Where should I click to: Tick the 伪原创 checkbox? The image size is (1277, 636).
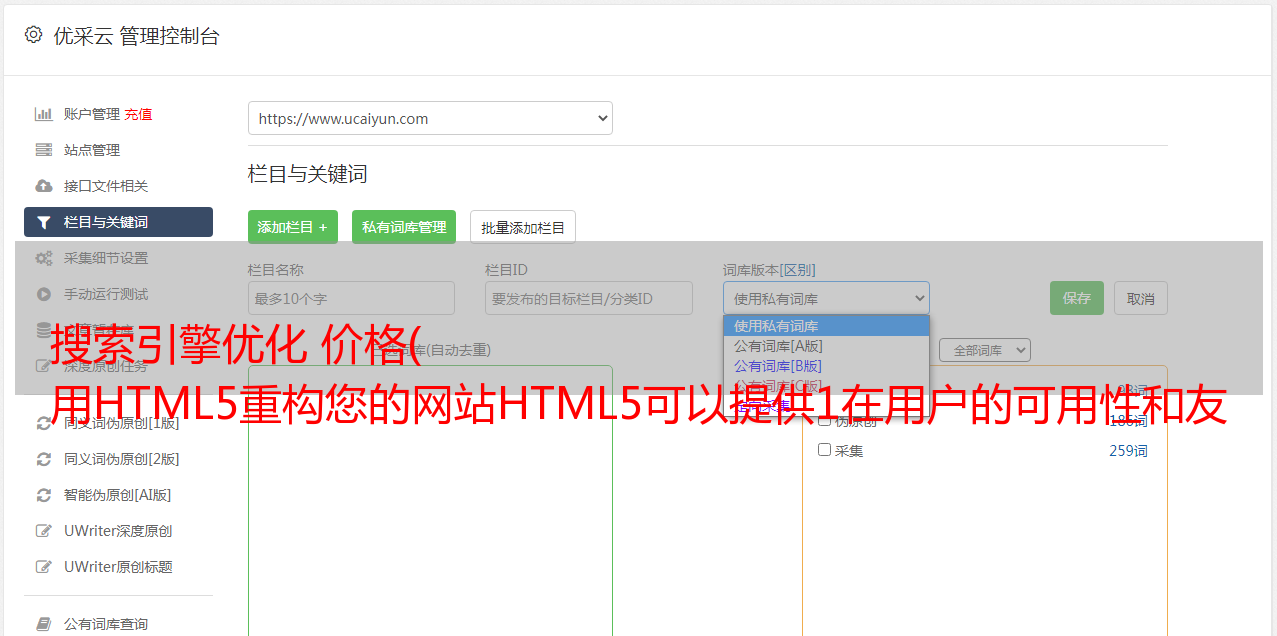pos(825,420)
